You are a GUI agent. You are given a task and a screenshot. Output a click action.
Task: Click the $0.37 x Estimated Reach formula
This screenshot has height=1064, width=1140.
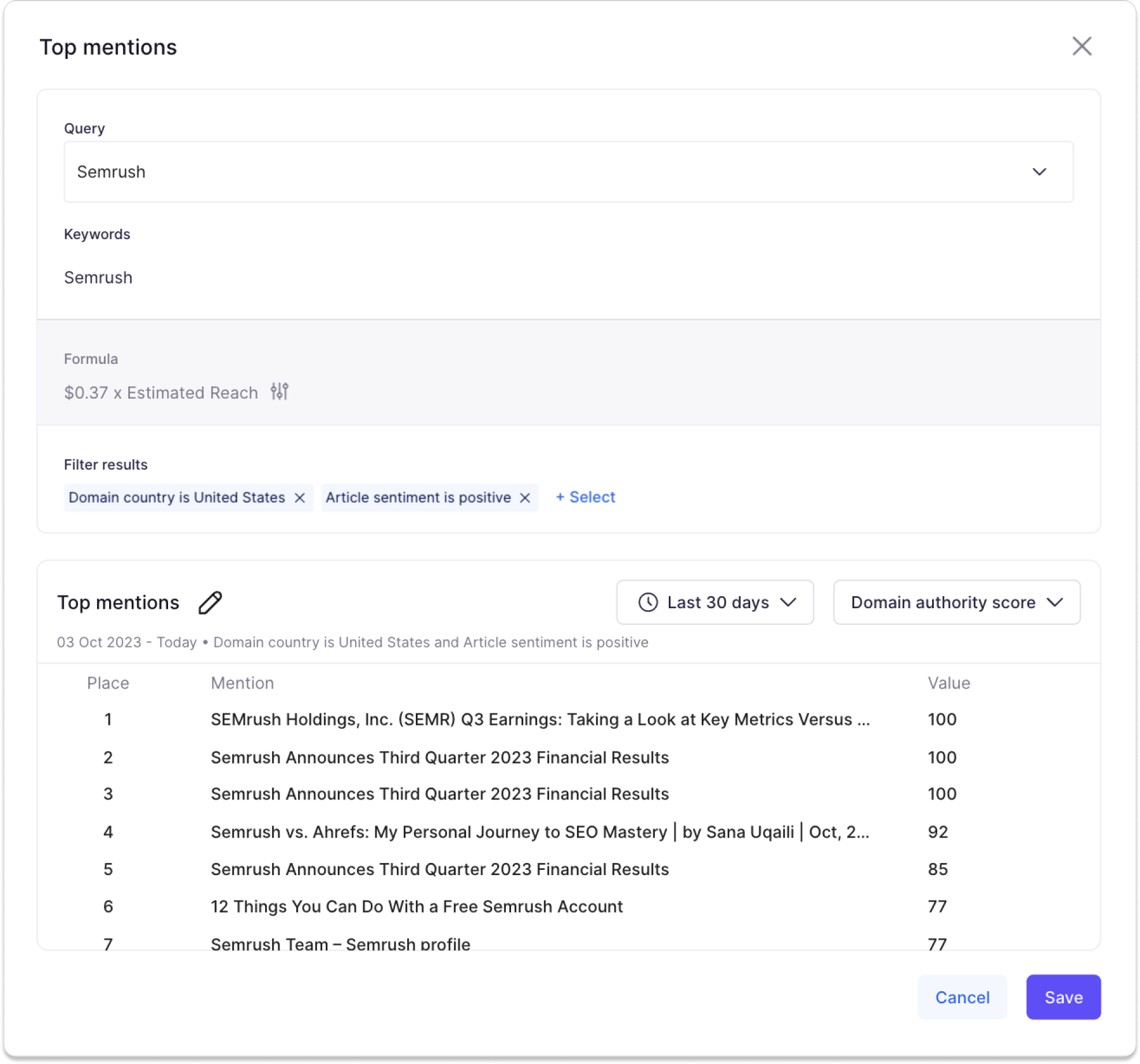click(161, 393)
